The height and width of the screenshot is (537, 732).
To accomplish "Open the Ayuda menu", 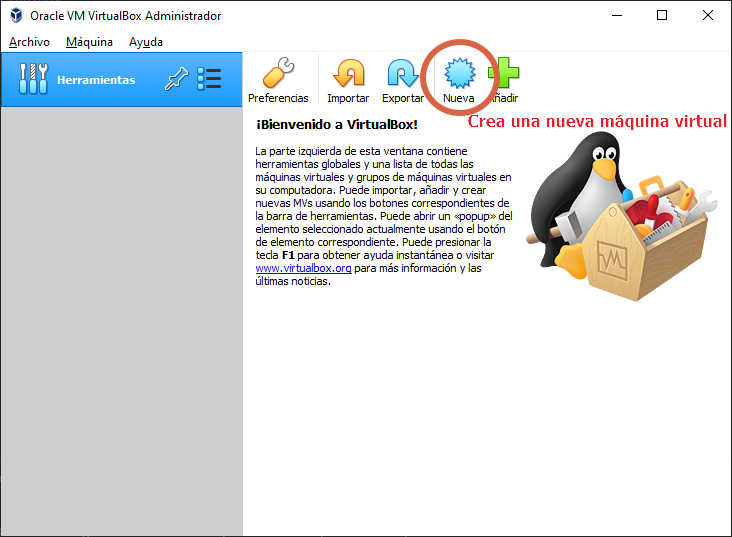I will click(x=145, y=42).
